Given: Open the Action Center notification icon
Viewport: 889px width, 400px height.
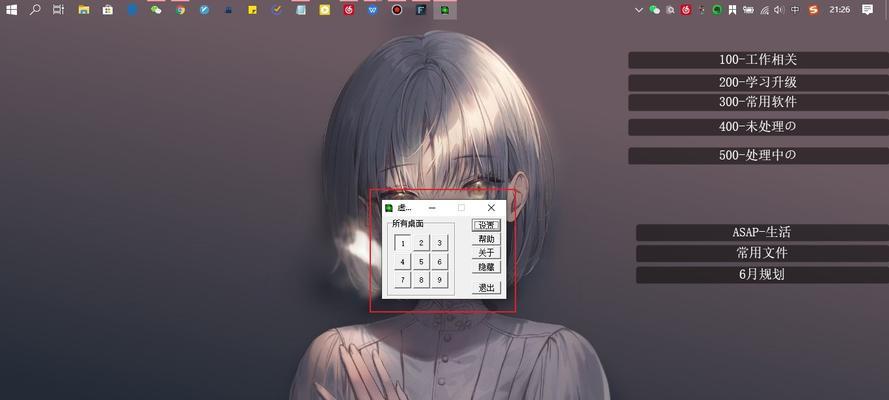Looking at the screenshot, I should 867,10.
